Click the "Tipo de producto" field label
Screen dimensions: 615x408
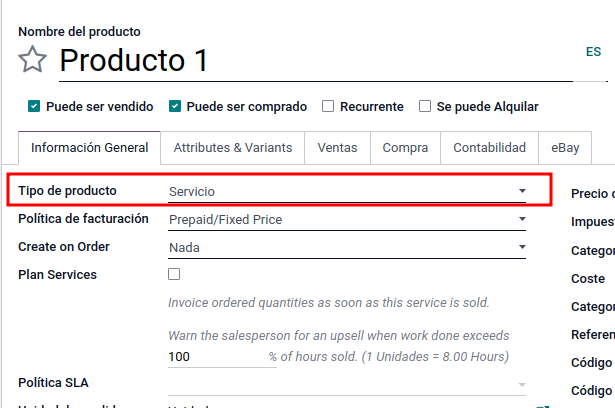[67, 191]
